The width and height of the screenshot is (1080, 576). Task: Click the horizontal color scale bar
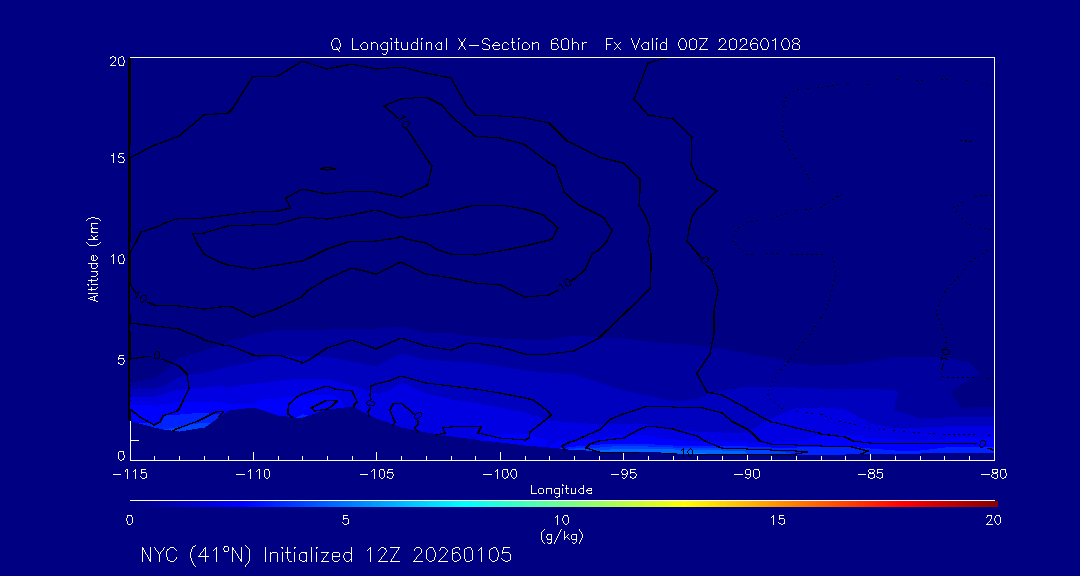pos(563,504)
